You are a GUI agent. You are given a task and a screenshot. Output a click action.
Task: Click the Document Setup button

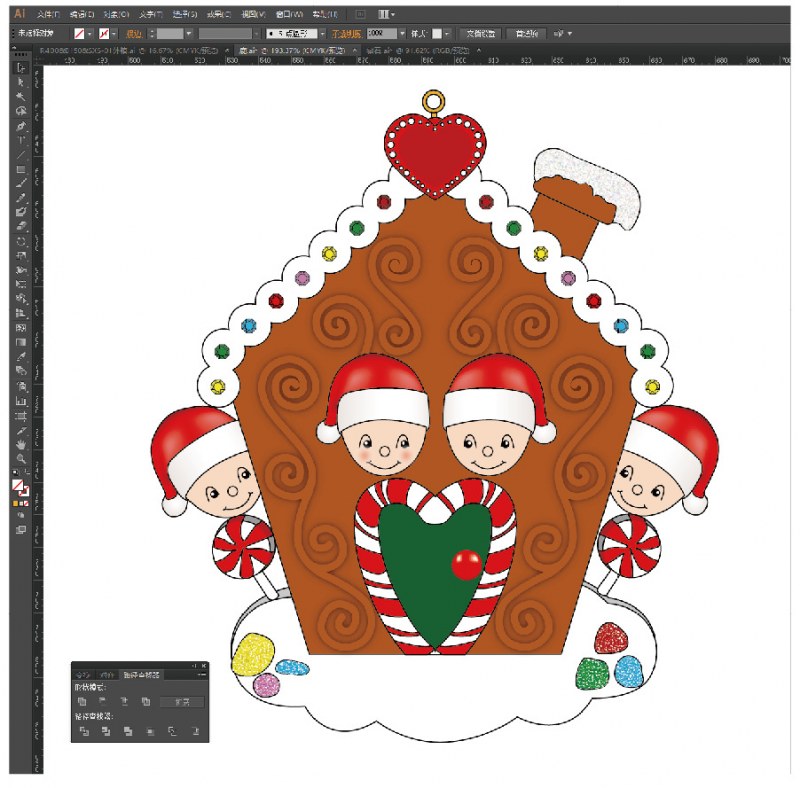coord(481,33)
